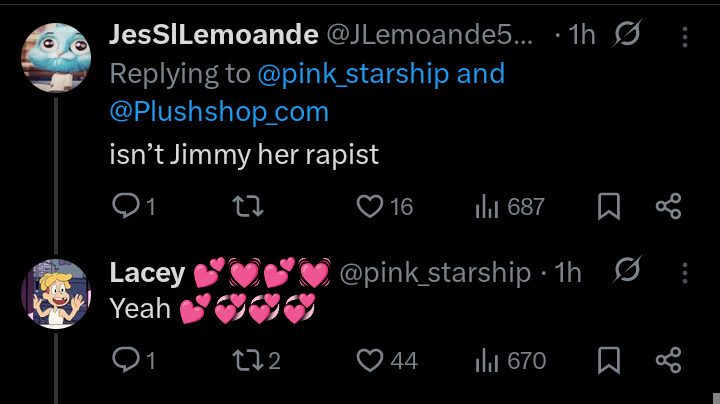View analytics showing 670 views

[x=511, y=359]
